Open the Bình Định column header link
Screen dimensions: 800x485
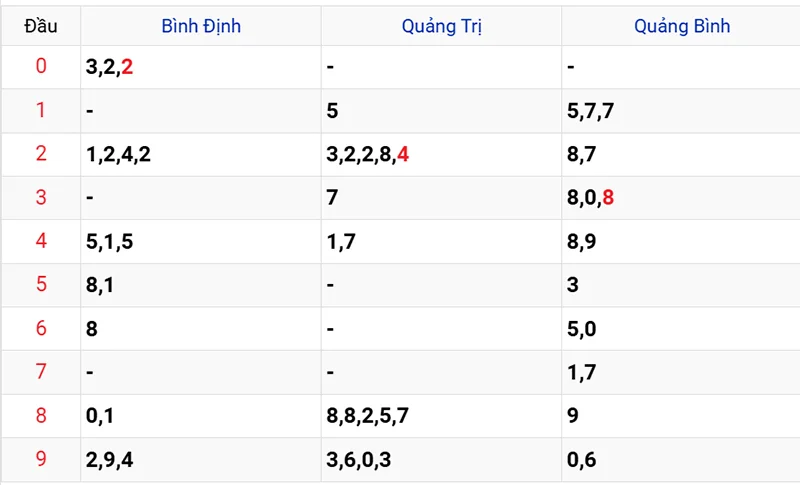coord(201,26)
